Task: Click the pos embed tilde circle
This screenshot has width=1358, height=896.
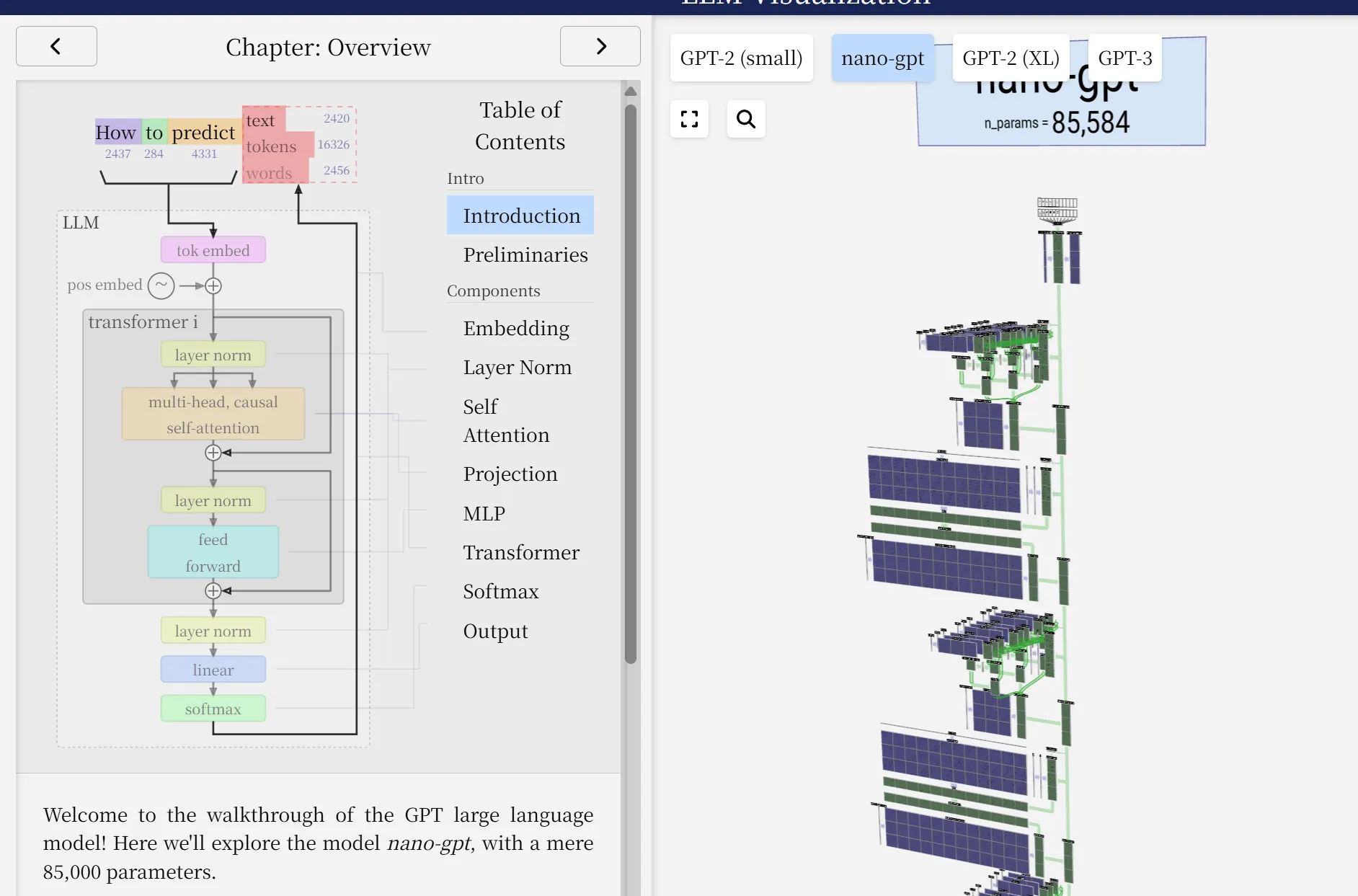Action: (x=161, y=285)
